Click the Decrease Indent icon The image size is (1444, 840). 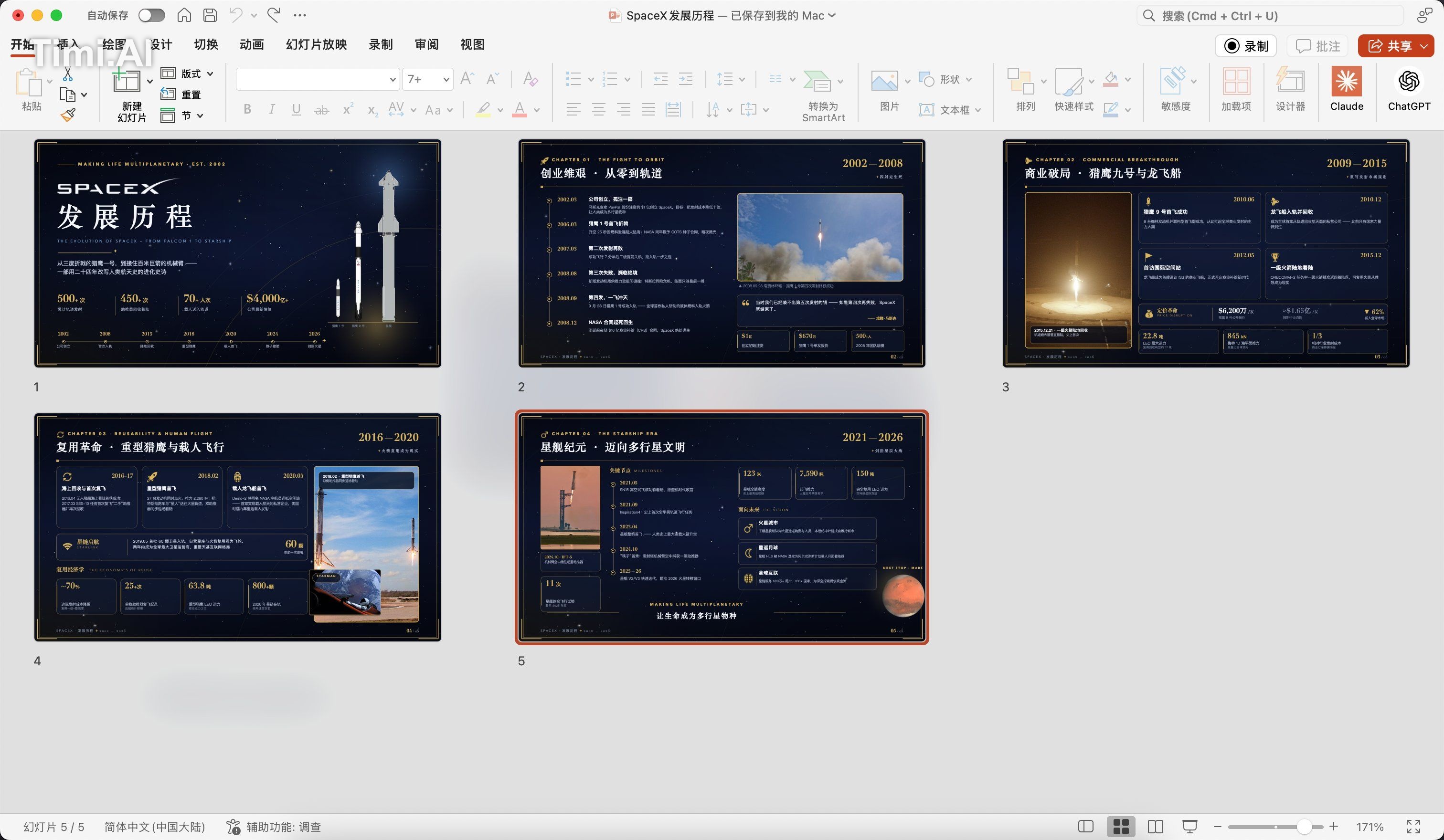[x=661, y=79]
